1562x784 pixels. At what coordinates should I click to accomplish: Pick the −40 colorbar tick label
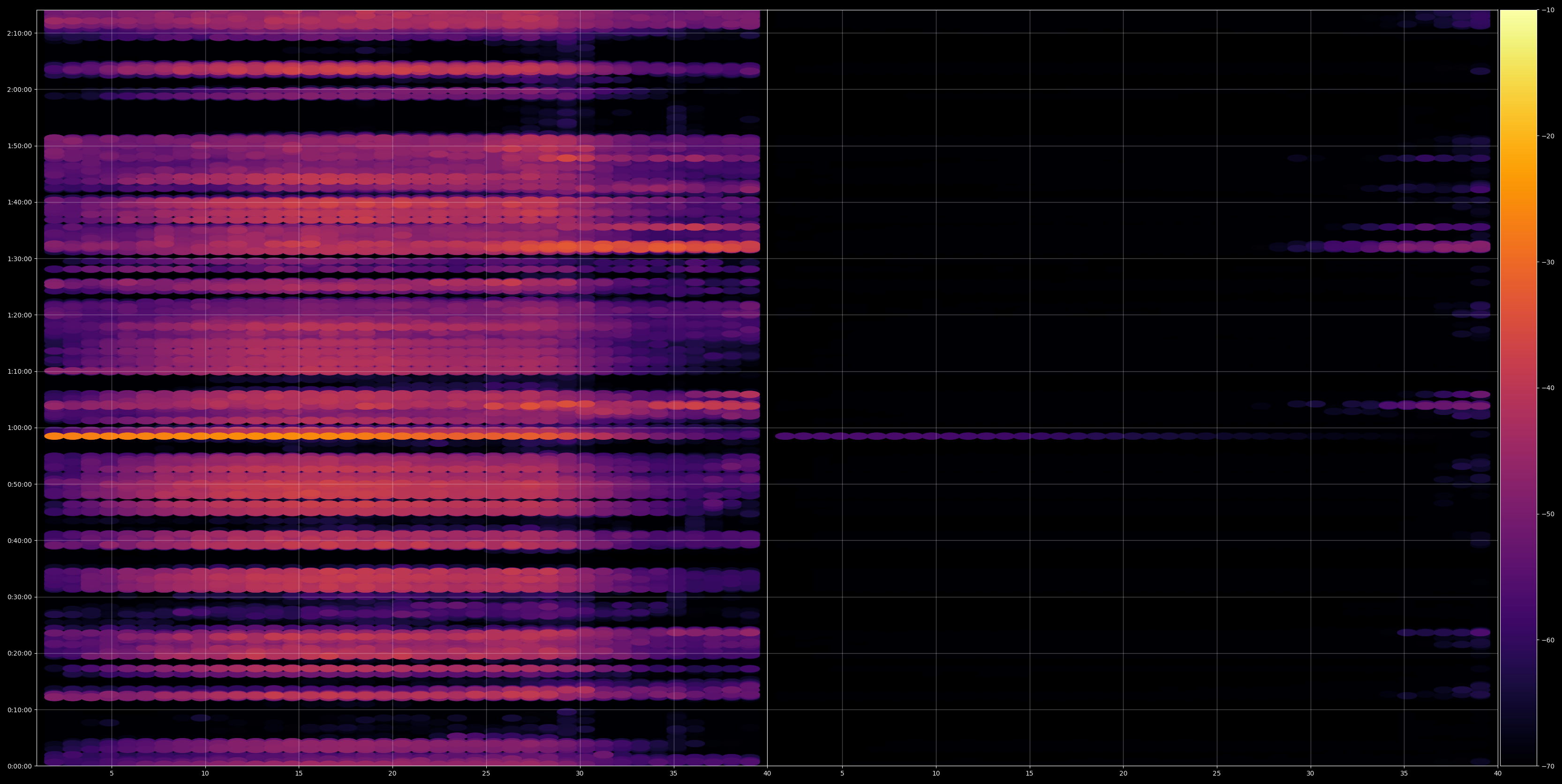click(1548, 388)
